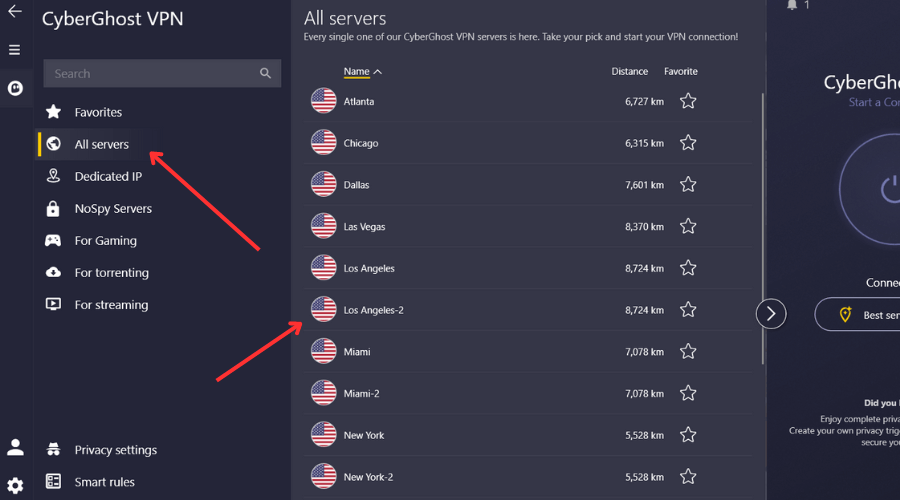This screenshot has width=900, height=500.
Task: Click the server list scrollbar
Action: click(x=763, y=228)
